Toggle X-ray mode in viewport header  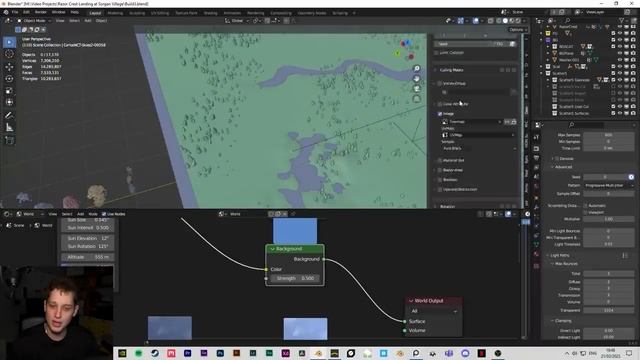[x=491, y=20]
